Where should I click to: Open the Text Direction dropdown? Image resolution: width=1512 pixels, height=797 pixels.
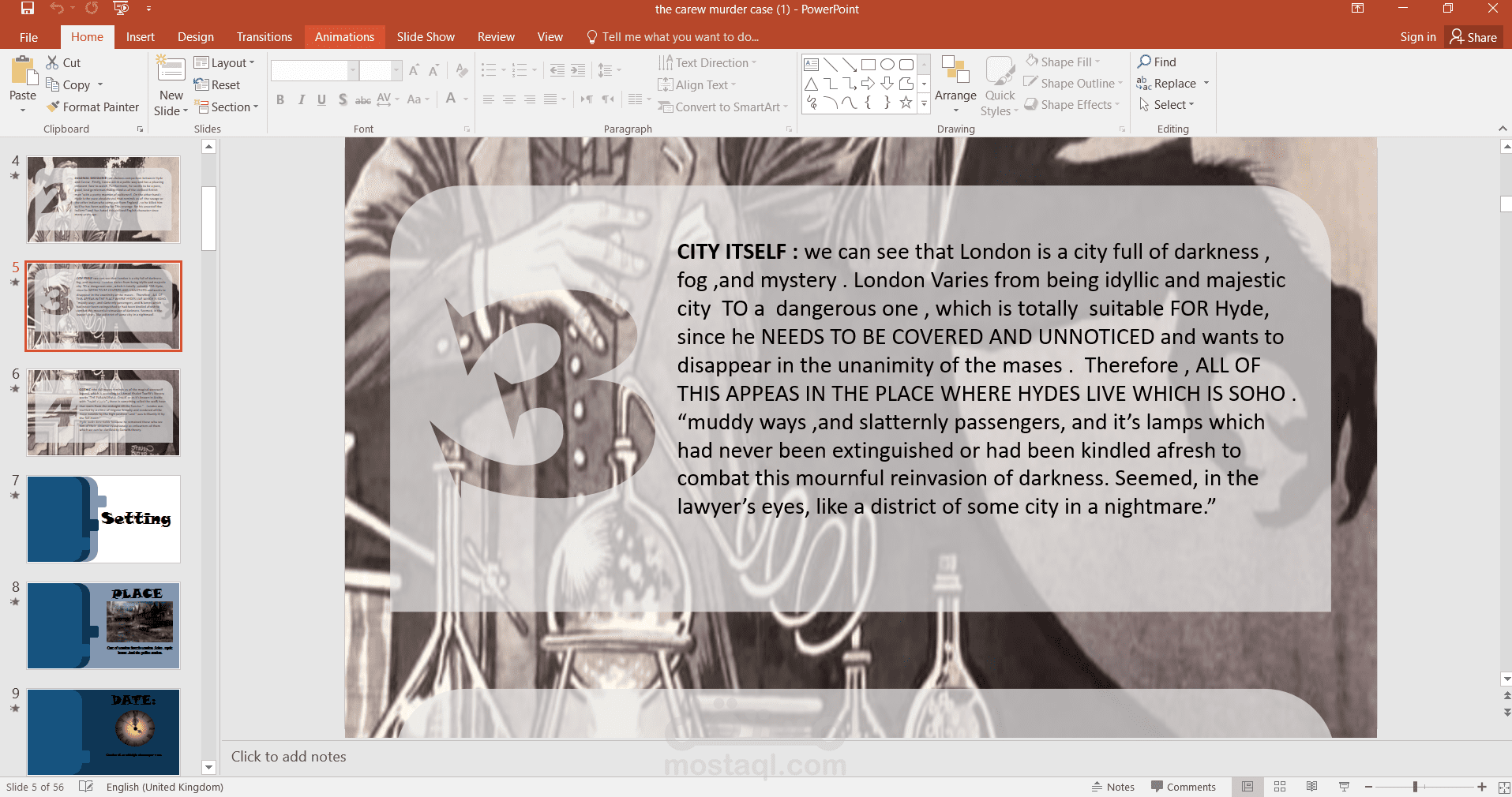(707, 62)
